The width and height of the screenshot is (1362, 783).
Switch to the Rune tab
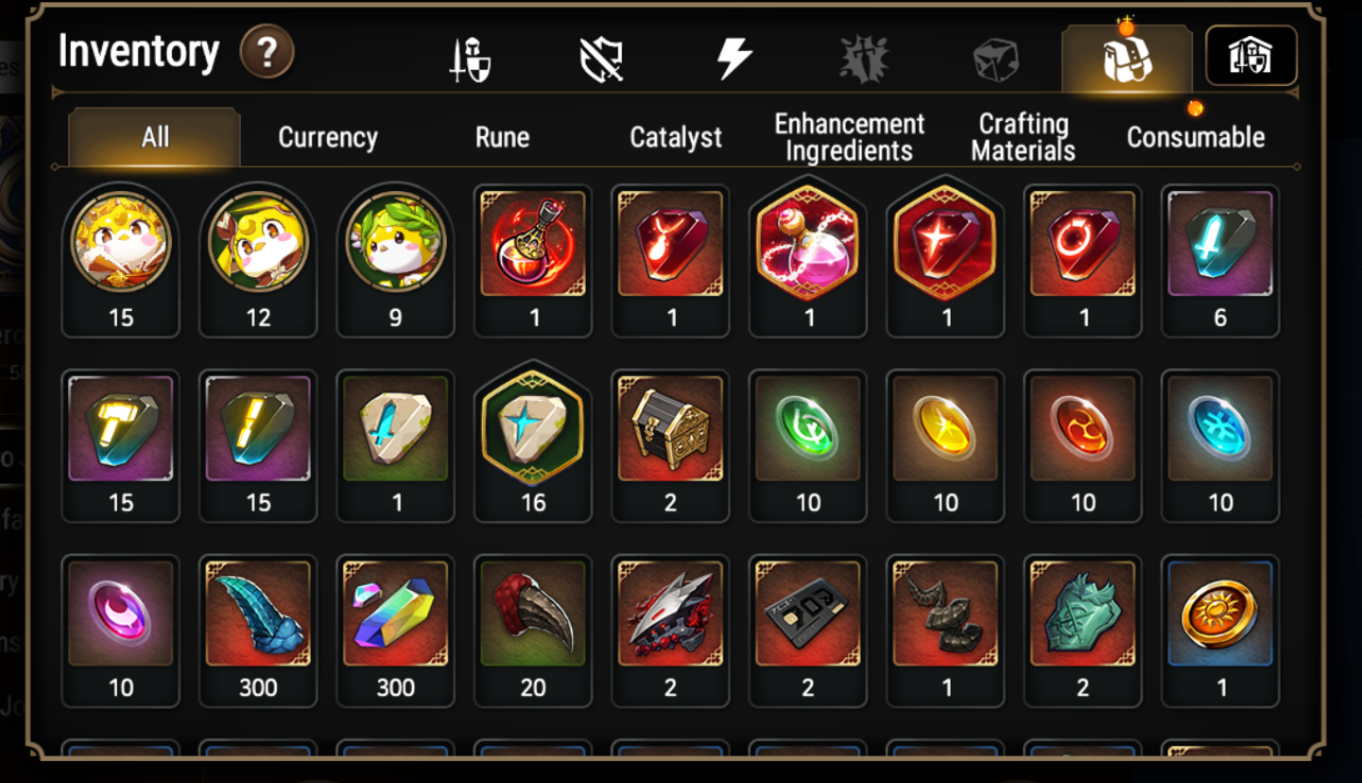(x=502, y=137)
